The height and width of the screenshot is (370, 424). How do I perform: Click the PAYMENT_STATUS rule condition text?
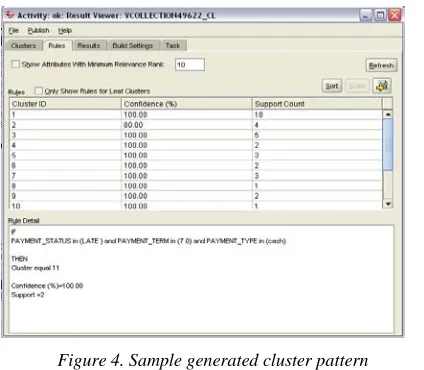pyautogui.click(x=149, y=241)
